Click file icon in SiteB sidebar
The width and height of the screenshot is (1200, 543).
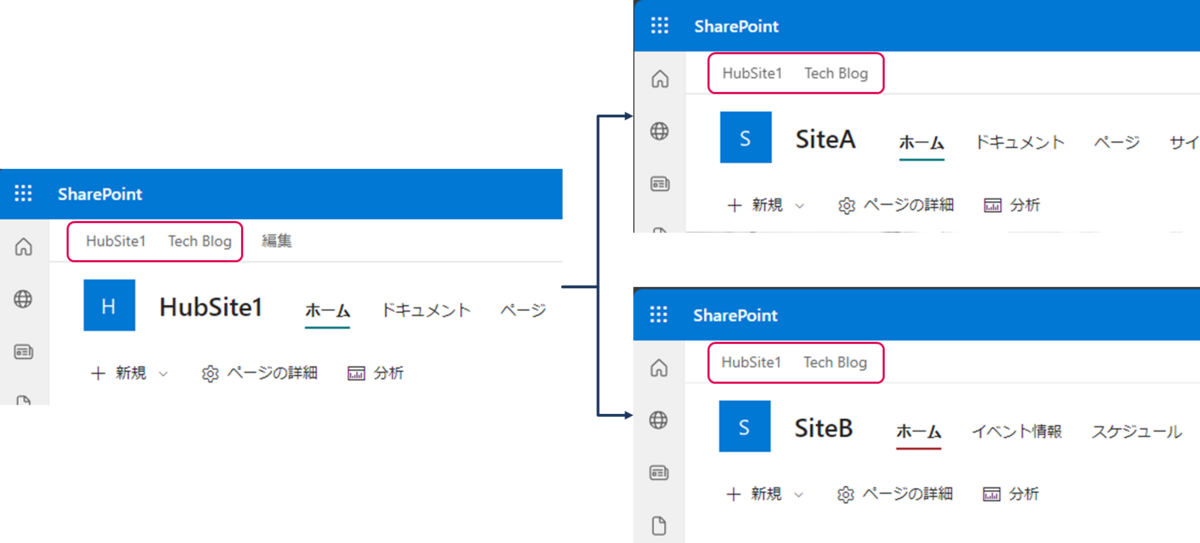(659, 525)
